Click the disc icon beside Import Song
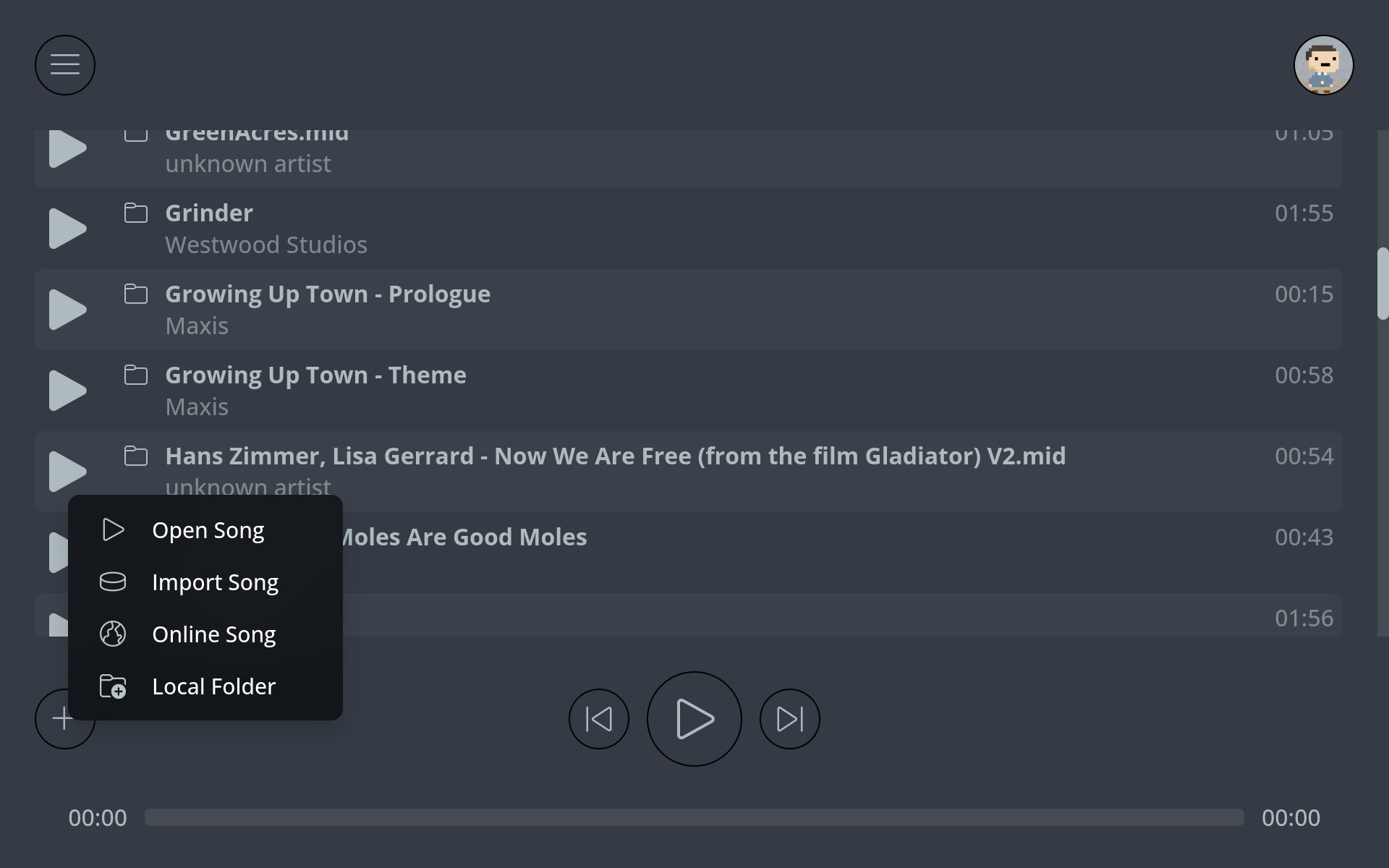The width and height of the screenshot is (1389, 868). (113, 582)
